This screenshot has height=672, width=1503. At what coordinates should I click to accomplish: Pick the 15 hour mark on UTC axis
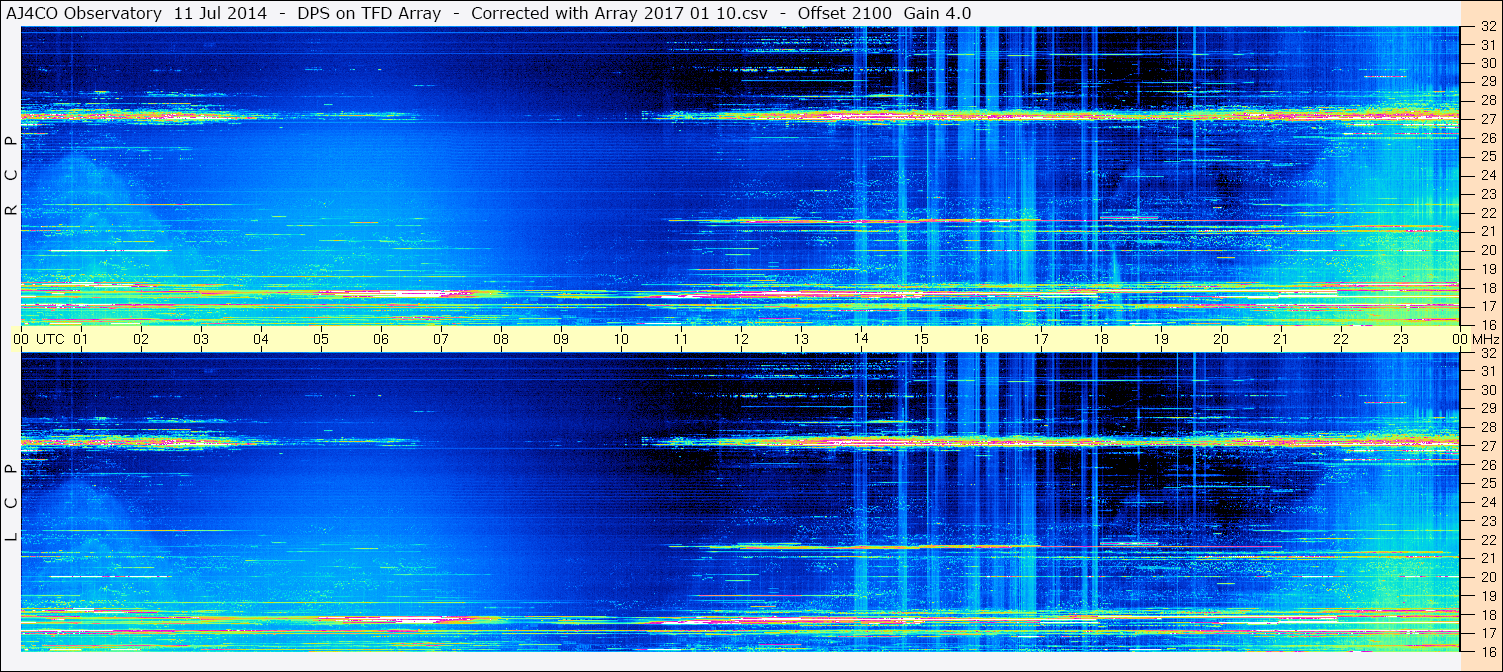[x=921, y=339]
